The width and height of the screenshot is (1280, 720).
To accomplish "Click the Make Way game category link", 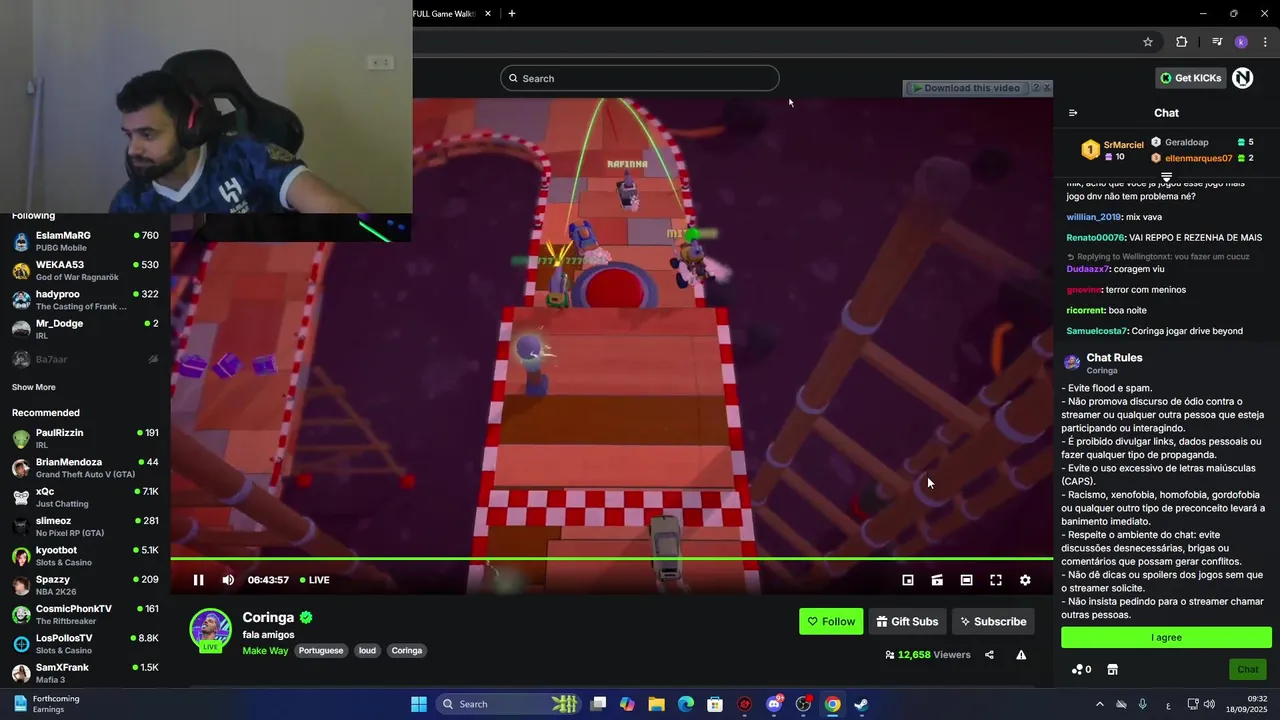I will click(x=265, y=651).
